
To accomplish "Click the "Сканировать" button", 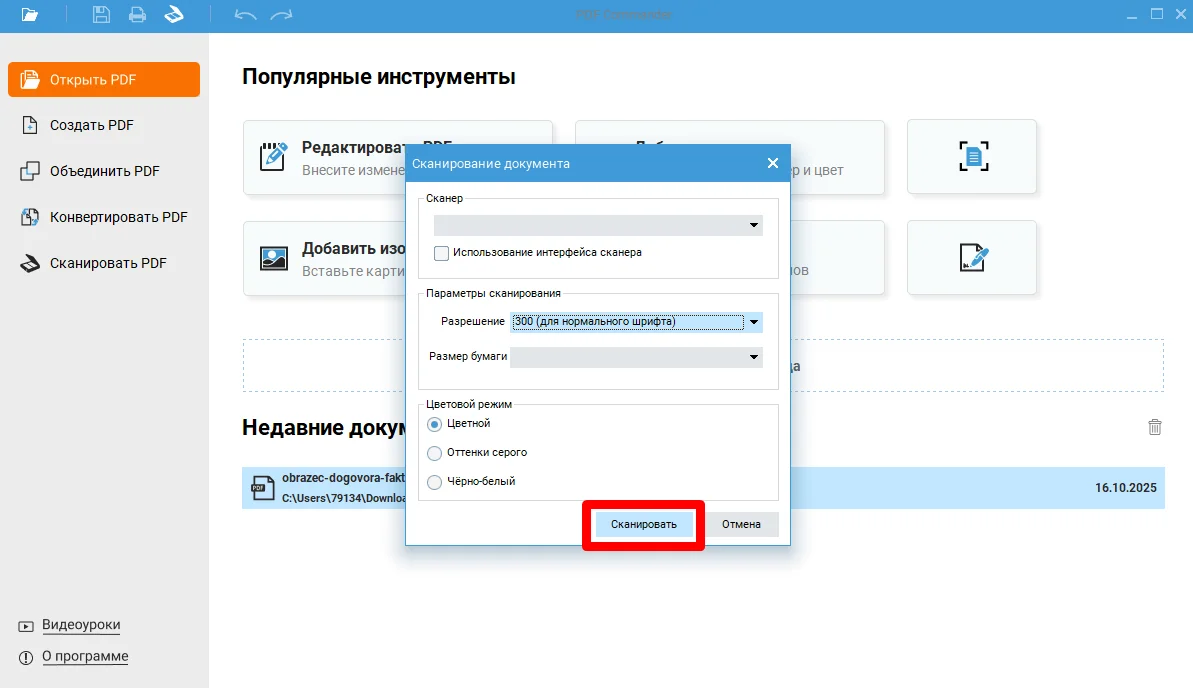I will pyautogui.click(x=644, y=524).
